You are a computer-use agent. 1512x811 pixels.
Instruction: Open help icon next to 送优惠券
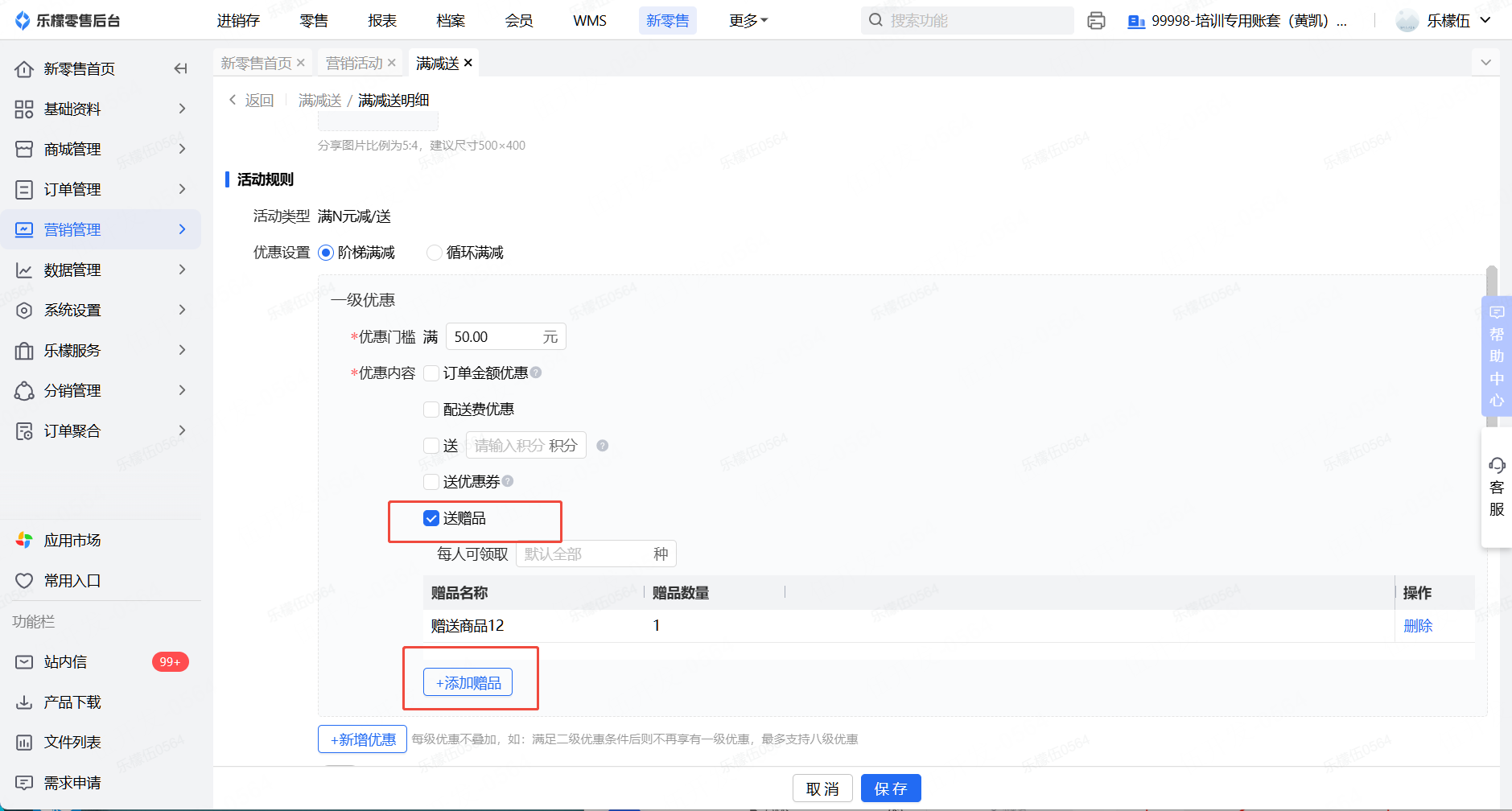click(x=508, y=481)
